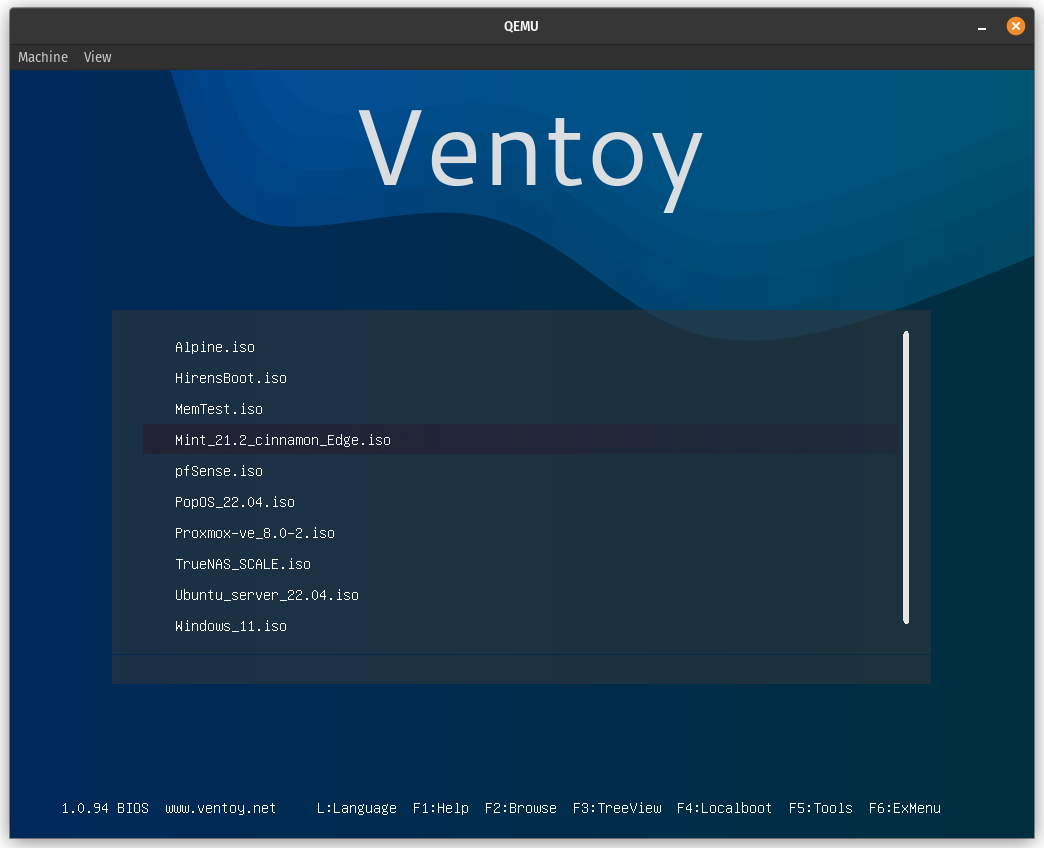Viewport: 1044px width, 848px height.
Task: Click the boot list scrollbar
Action: coord(906,477)
